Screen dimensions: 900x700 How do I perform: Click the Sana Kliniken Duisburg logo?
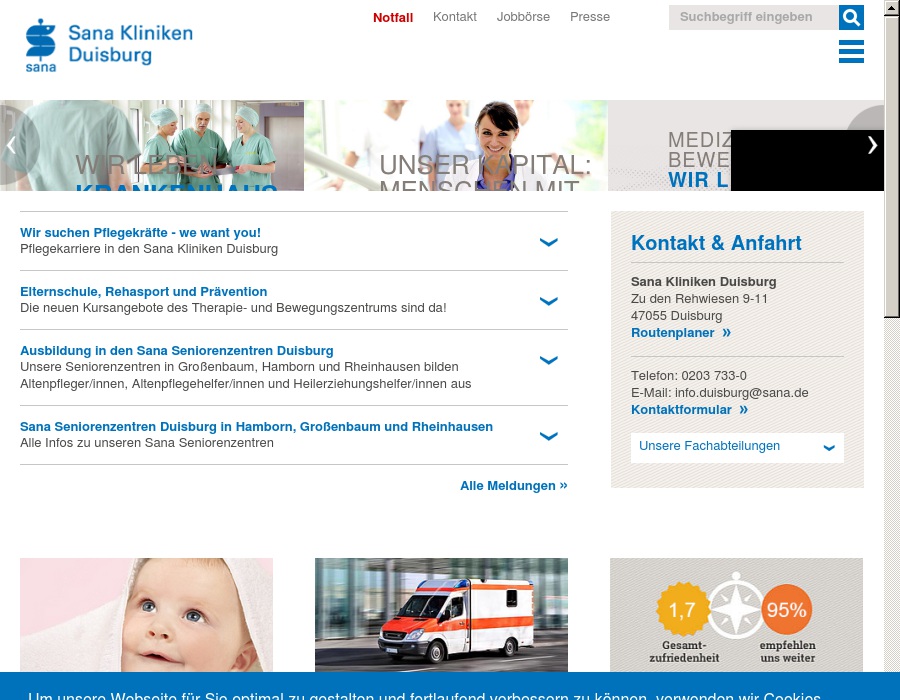(109, 46)
